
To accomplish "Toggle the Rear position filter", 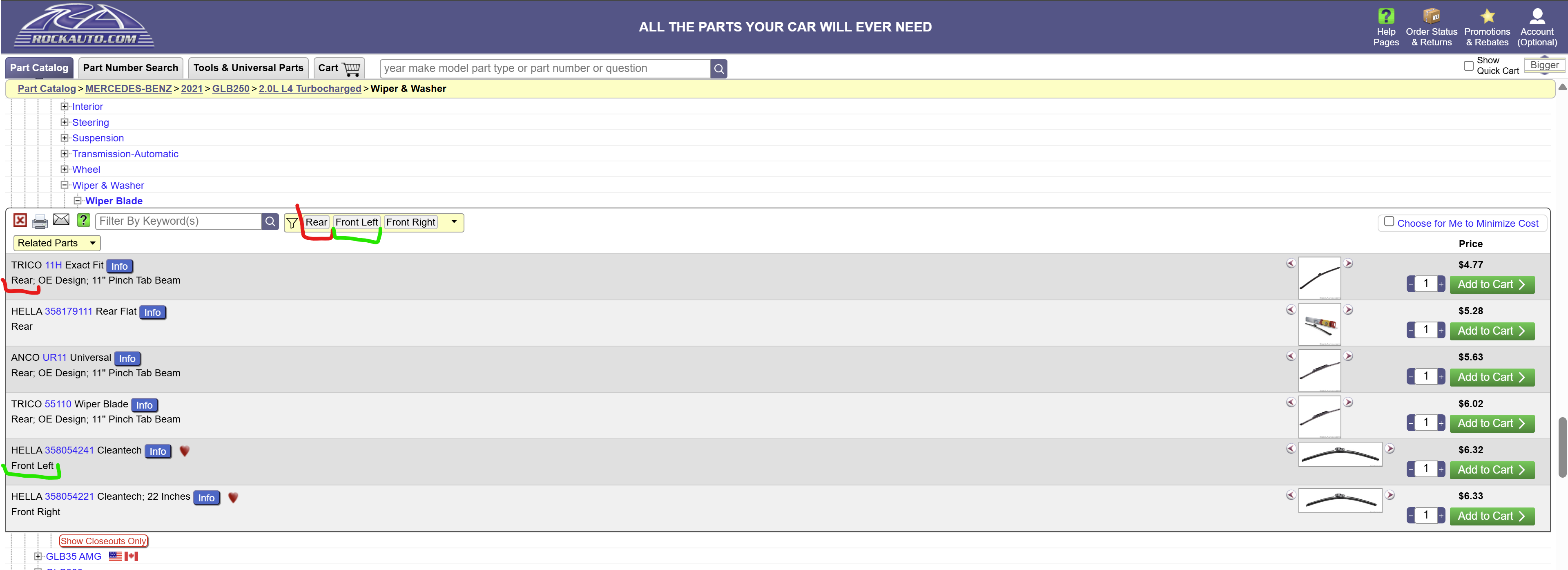I will [x=316, y=222].
